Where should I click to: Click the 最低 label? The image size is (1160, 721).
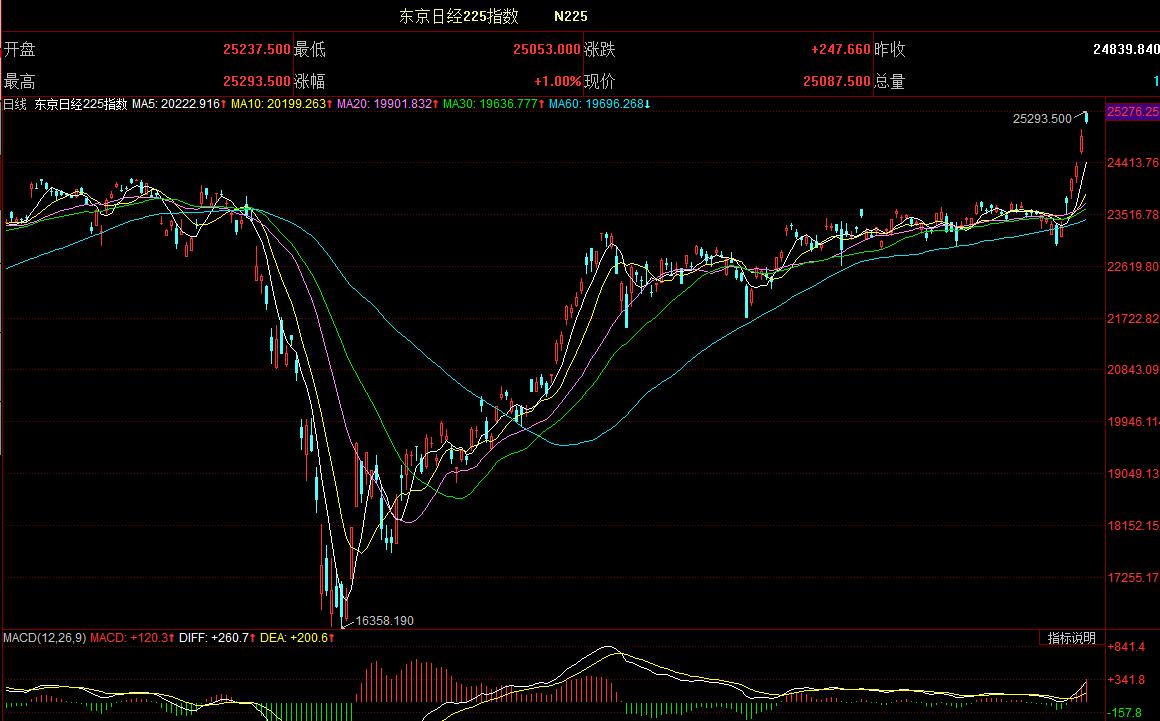tap(309, 50)
